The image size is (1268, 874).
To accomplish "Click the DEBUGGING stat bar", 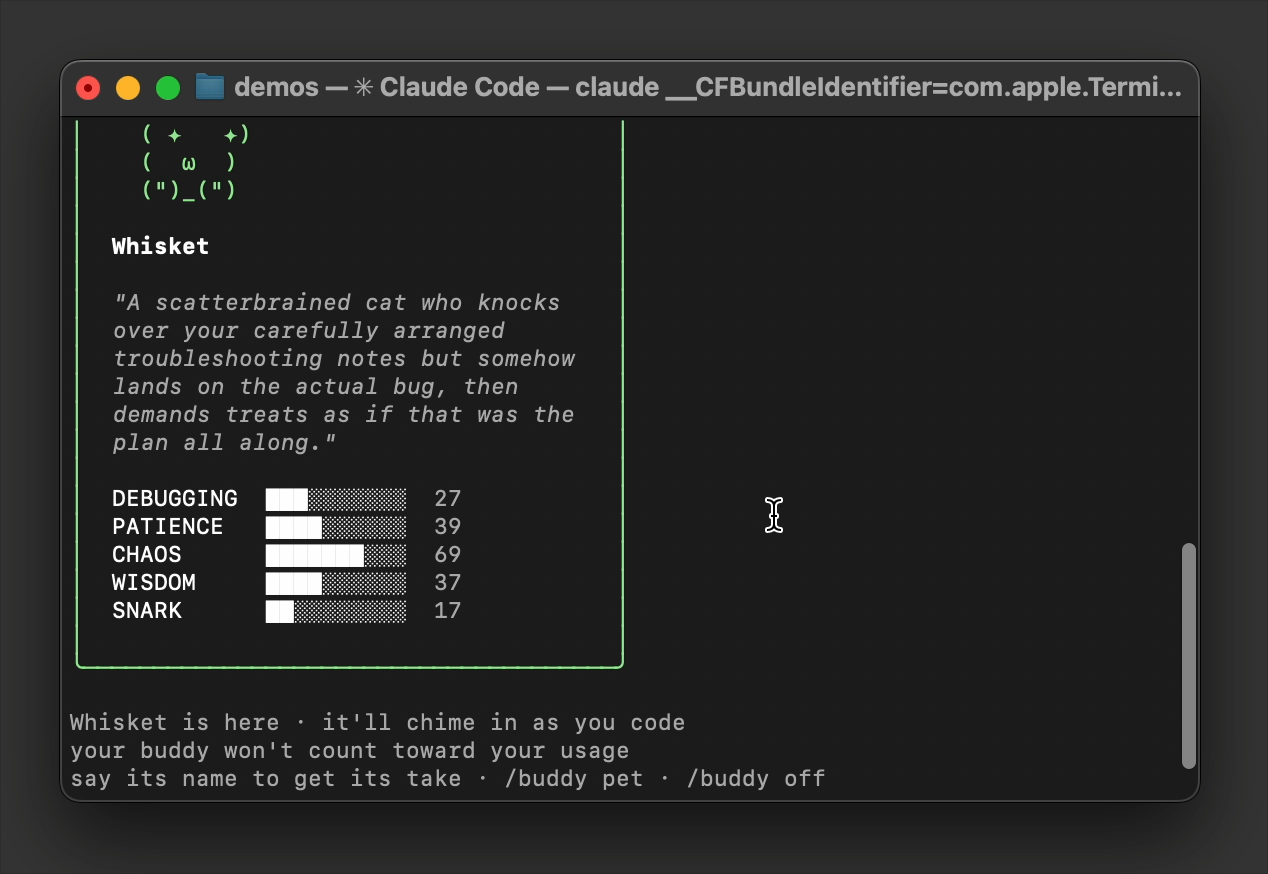I will click(x=335, y=499).
